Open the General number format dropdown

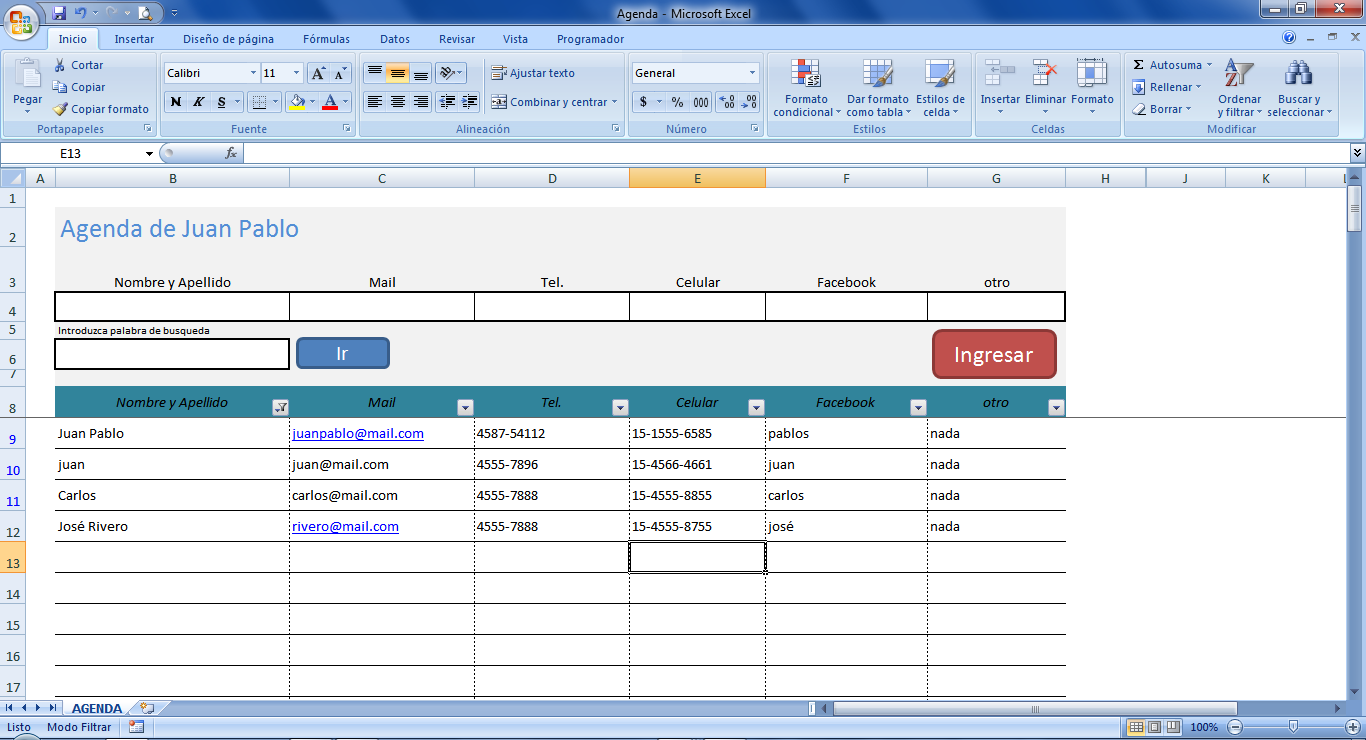753,73
